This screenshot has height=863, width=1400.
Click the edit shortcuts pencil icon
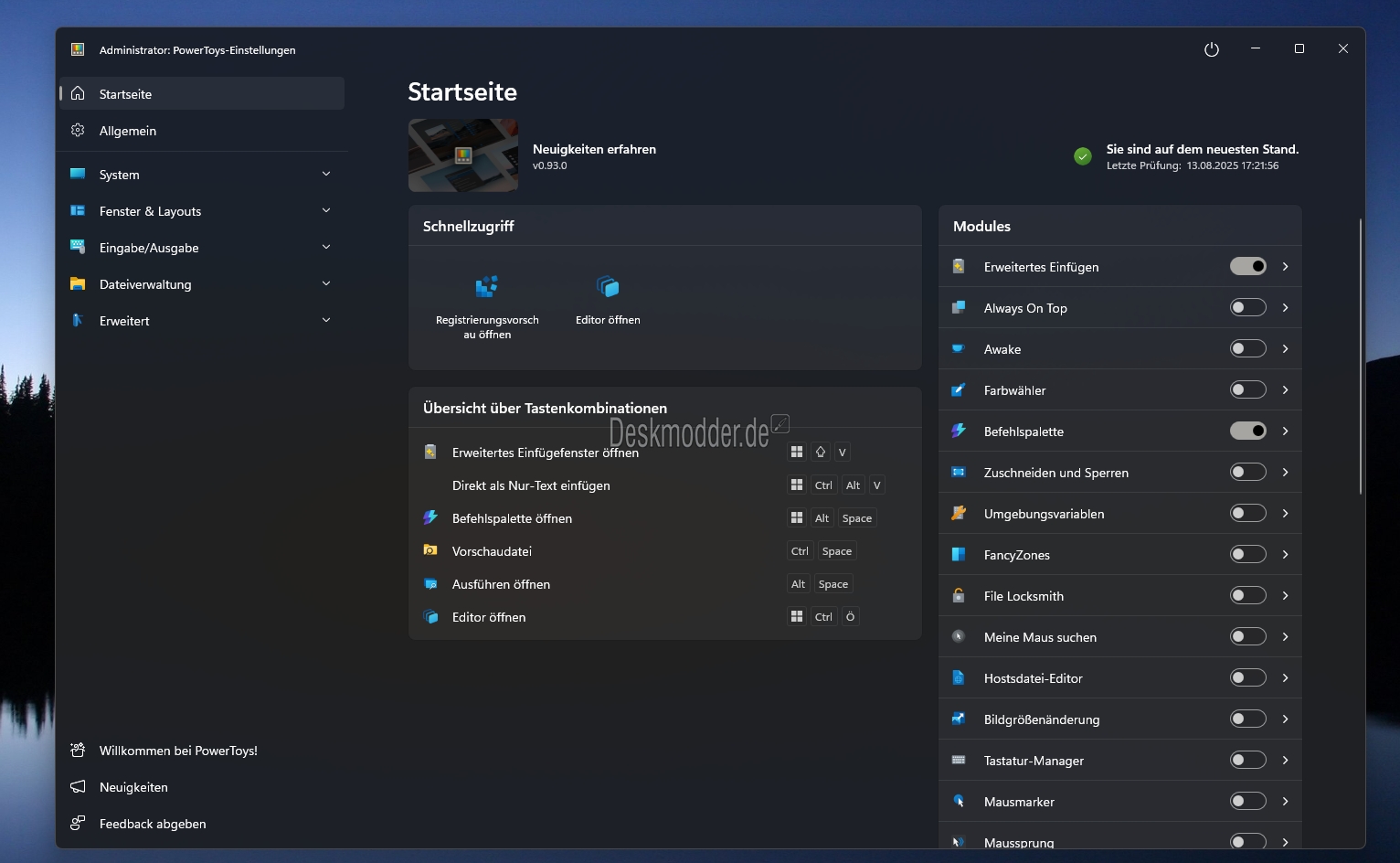780,423
